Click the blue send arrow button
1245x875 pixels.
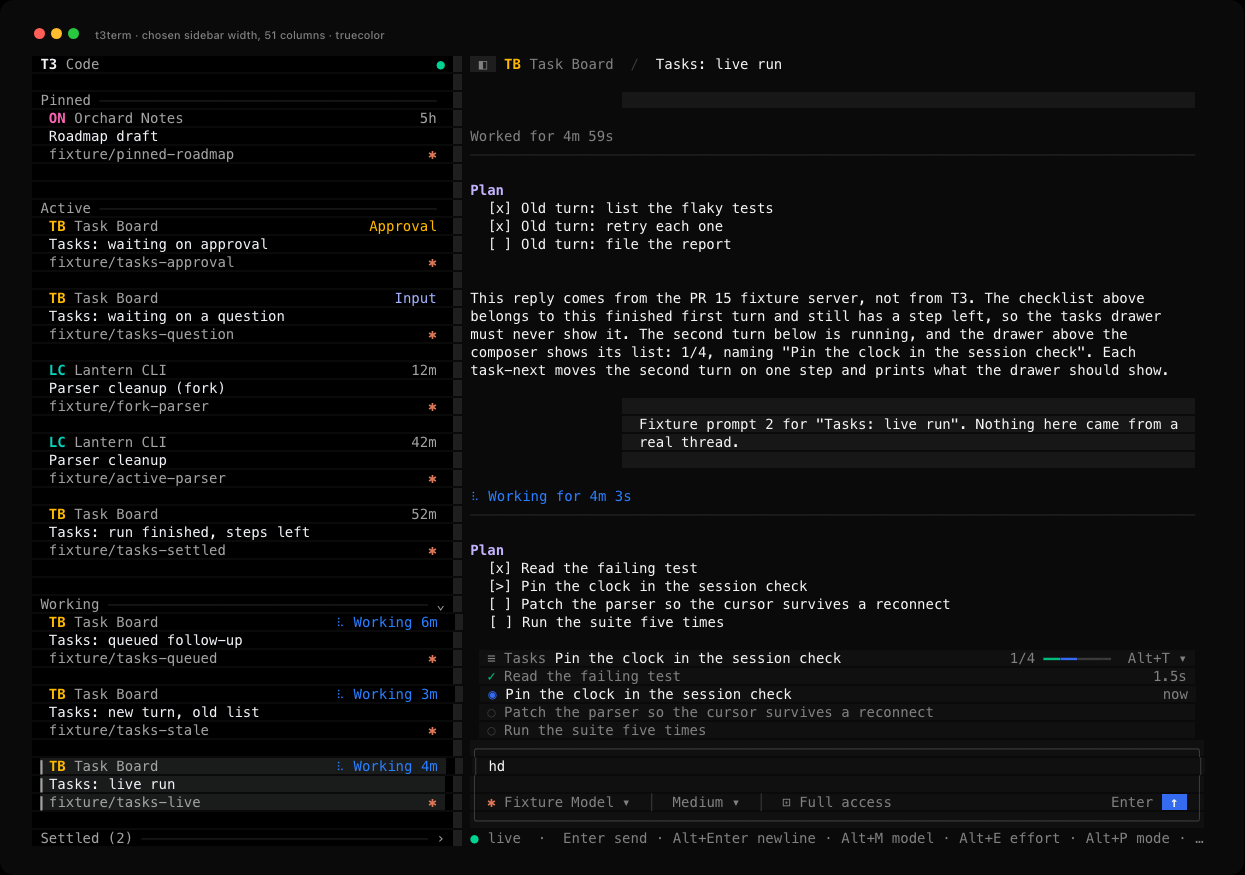1174,802
